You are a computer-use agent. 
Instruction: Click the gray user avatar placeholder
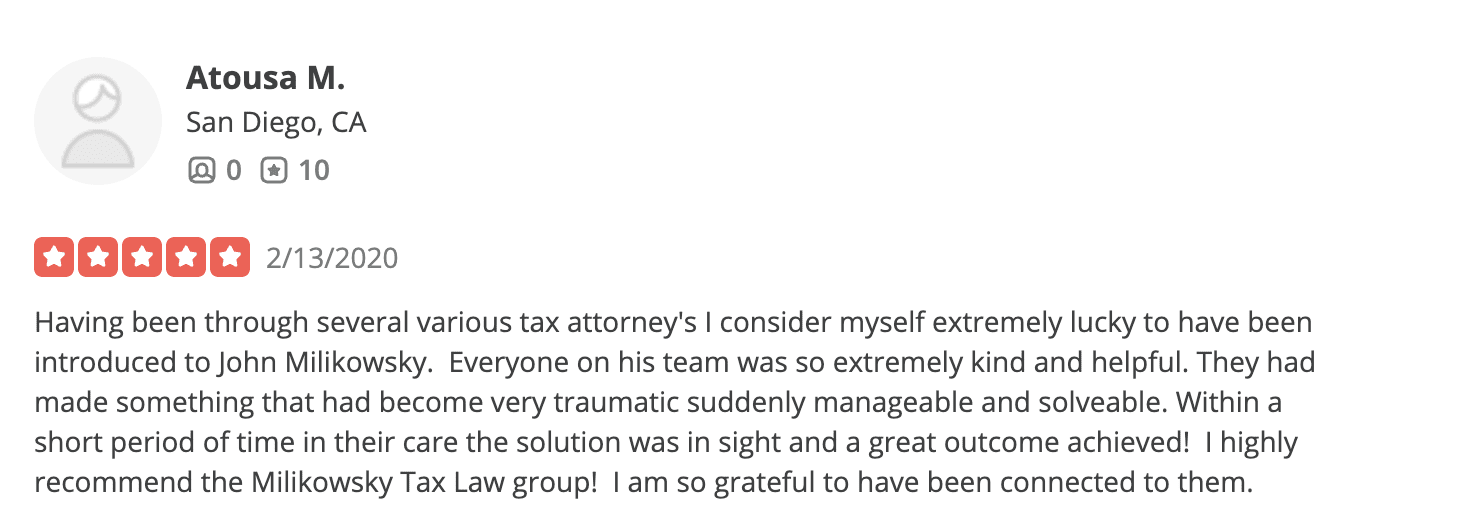[x=98, y=121]
